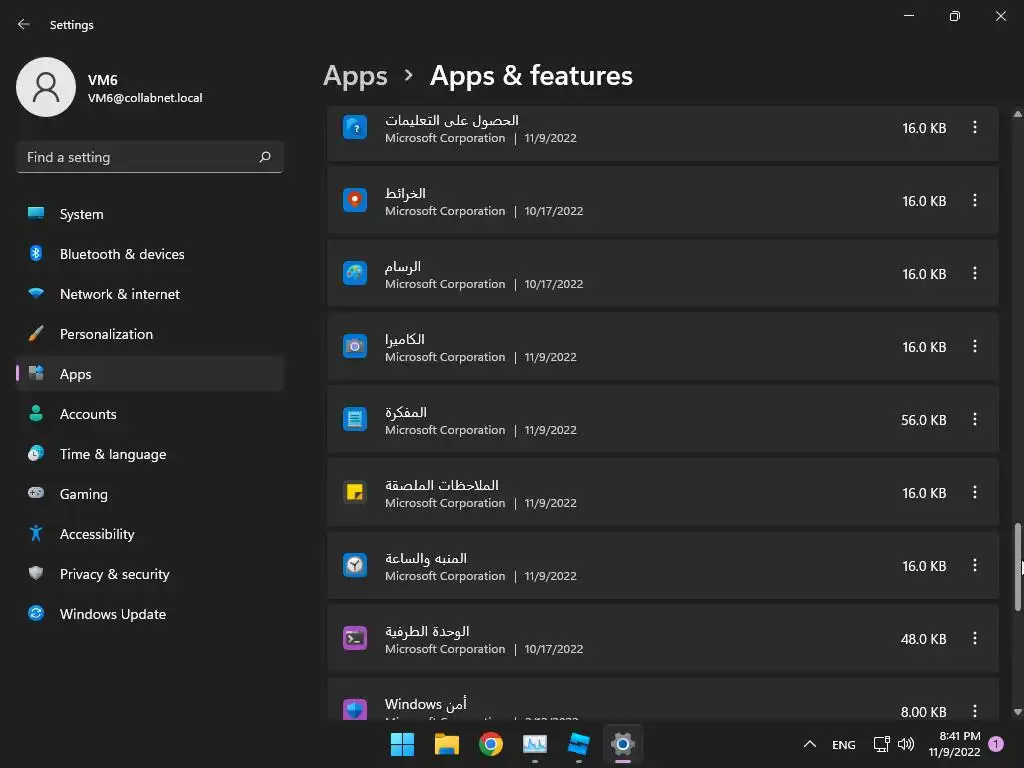The width and height of the screenshot is (1024, 768).
Task: Click the scroll down arrow
Action: (1017, 712)
